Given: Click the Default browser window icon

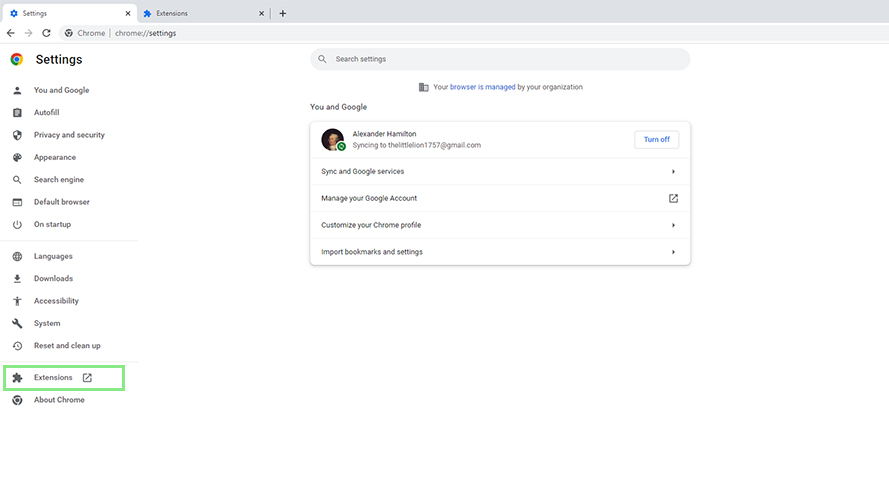Looking at the screenshot, I should (17, 202).
